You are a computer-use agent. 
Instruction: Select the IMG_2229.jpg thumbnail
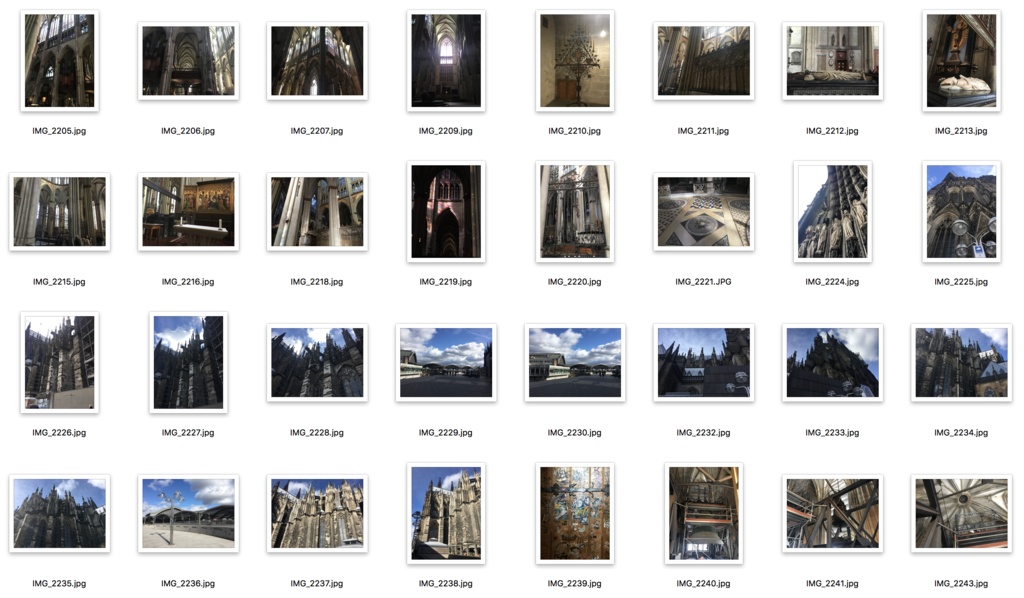point(446,362)
